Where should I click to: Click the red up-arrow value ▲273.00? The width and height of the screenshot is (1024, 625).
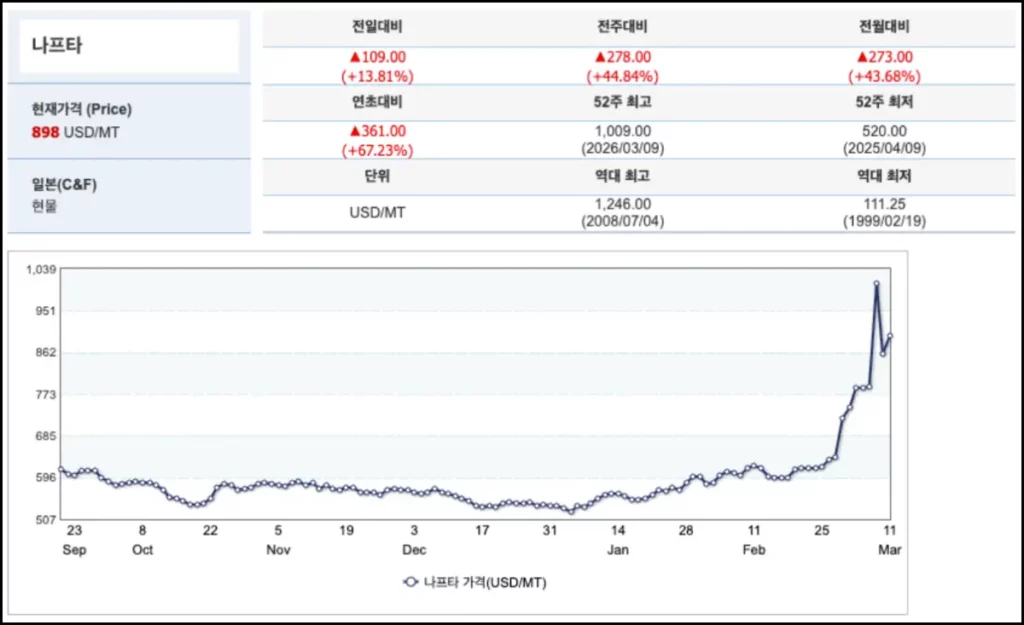884,58
